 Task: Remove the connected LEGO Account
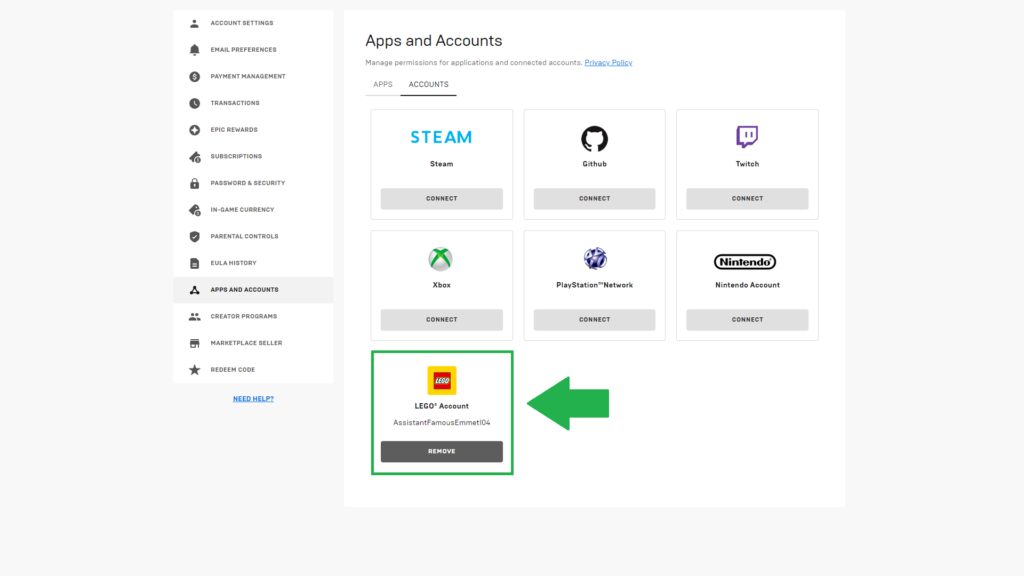[x=441, y=451]
